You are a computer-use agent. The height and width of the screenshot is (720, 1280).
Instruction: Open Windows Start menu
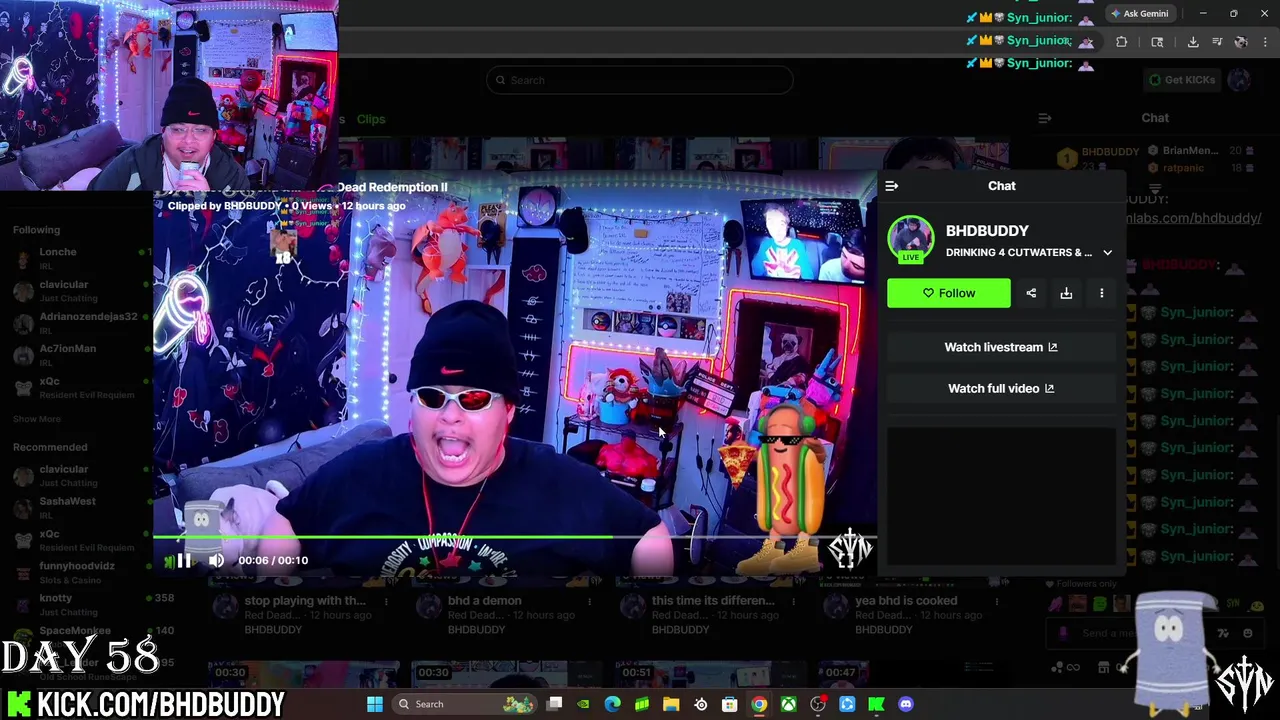click(x=374, y=704)
